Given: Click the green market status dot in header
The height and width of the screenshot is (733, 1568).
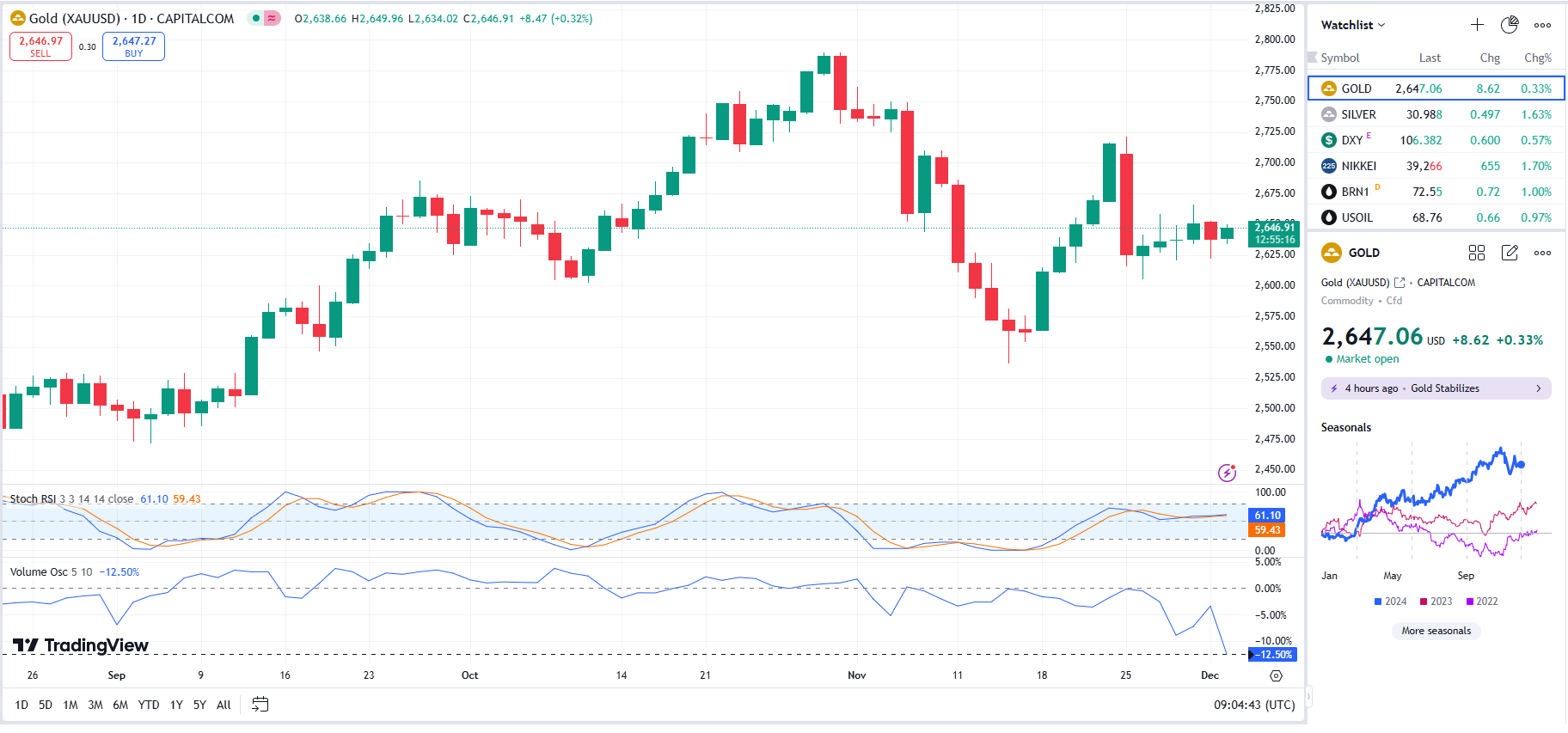Looking at the screenshot, I should pyautogui.click(x=256, y=18).
